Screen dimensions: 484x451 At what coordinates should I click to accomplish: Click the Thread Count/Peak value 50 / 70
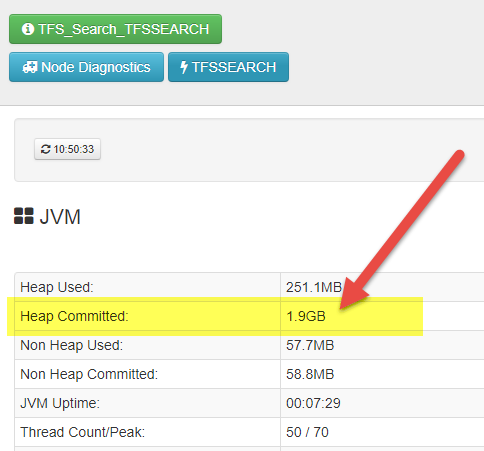(307, 432)
